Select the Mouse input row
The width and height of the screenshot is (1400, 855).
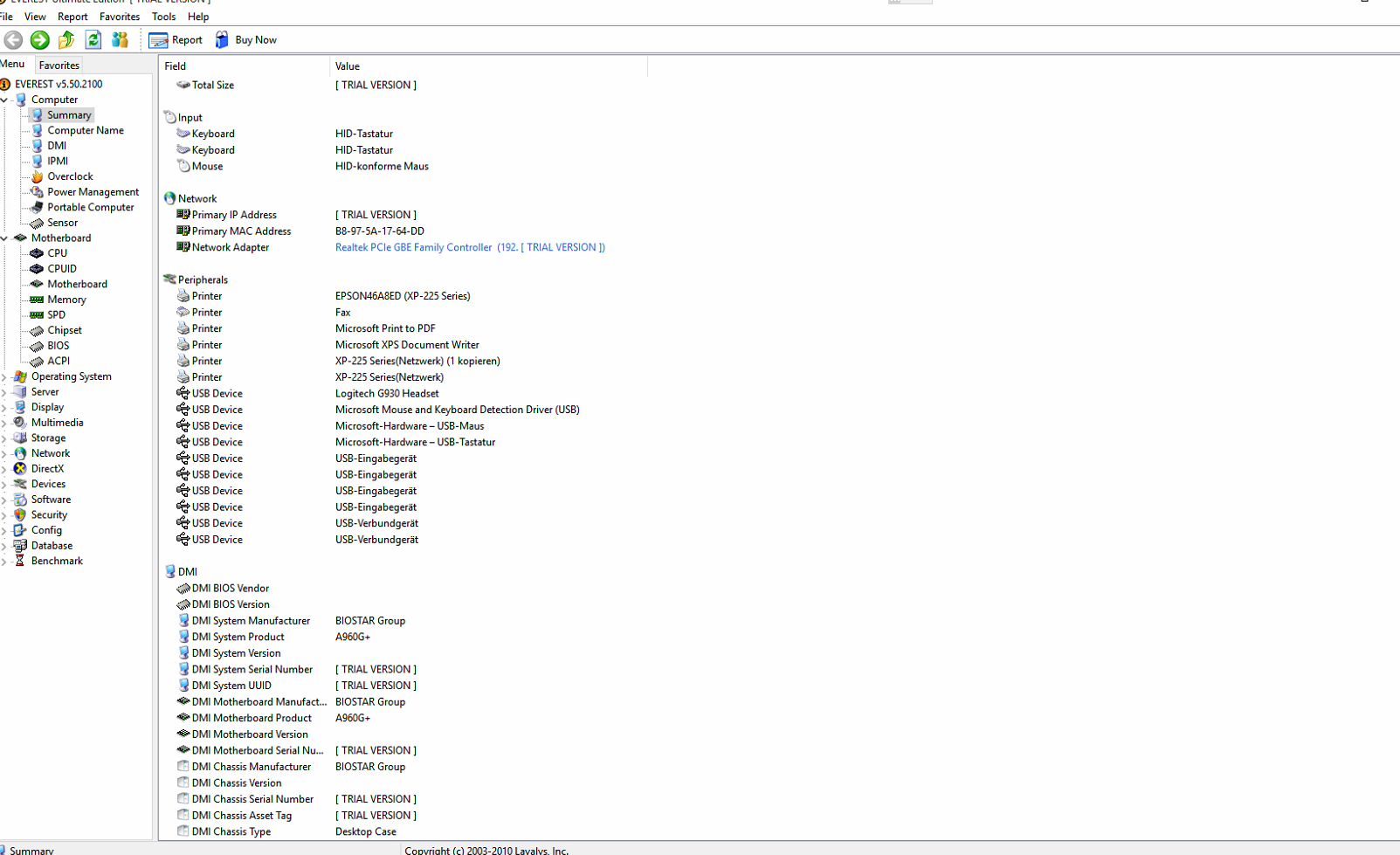[x=404, y=166]
